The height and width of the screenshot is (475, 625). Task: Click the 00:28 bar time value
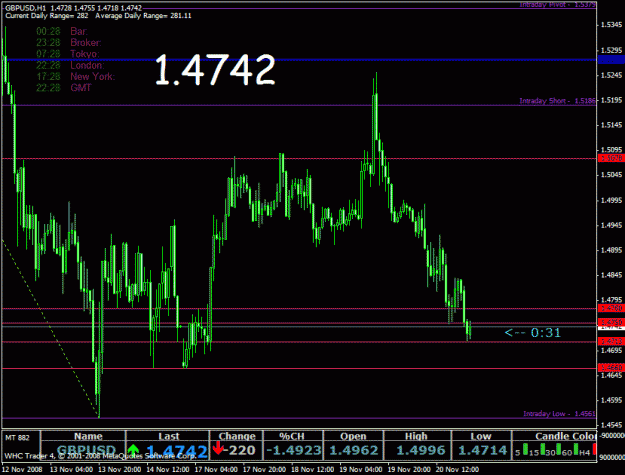coord(48,31)
